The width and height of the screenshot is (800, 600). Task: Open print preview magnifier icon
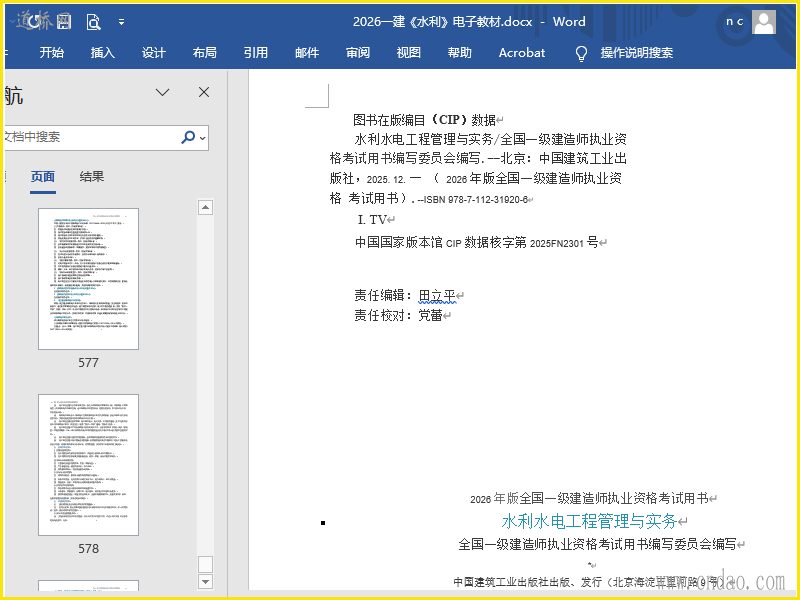click(x=93, y=21)
